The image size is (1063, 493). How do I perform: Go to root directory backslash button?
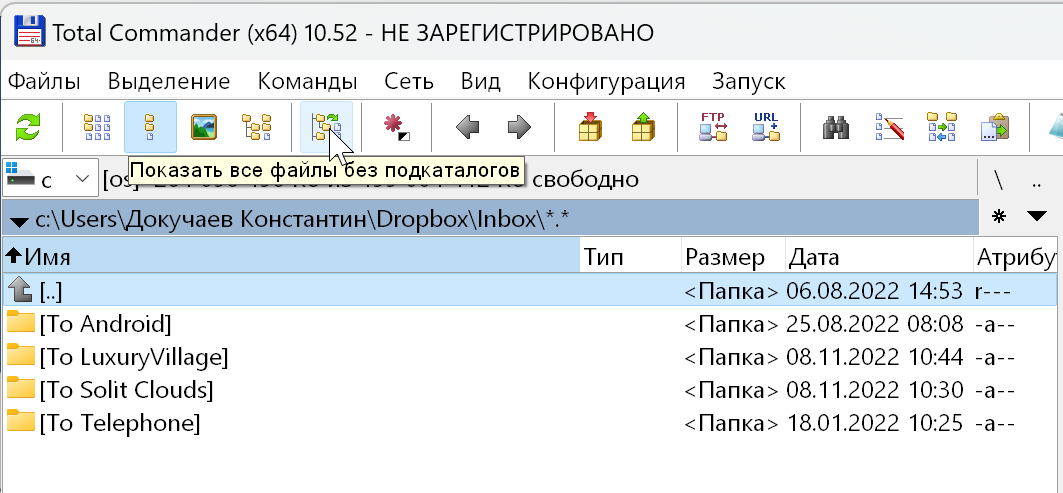[x=999, y=180]
